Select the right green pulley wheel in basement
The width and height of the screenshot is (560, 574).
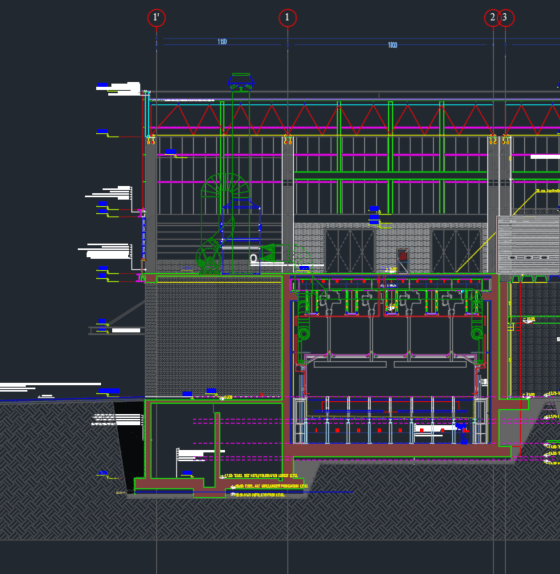pyautogui.click(x=477, y=334)
